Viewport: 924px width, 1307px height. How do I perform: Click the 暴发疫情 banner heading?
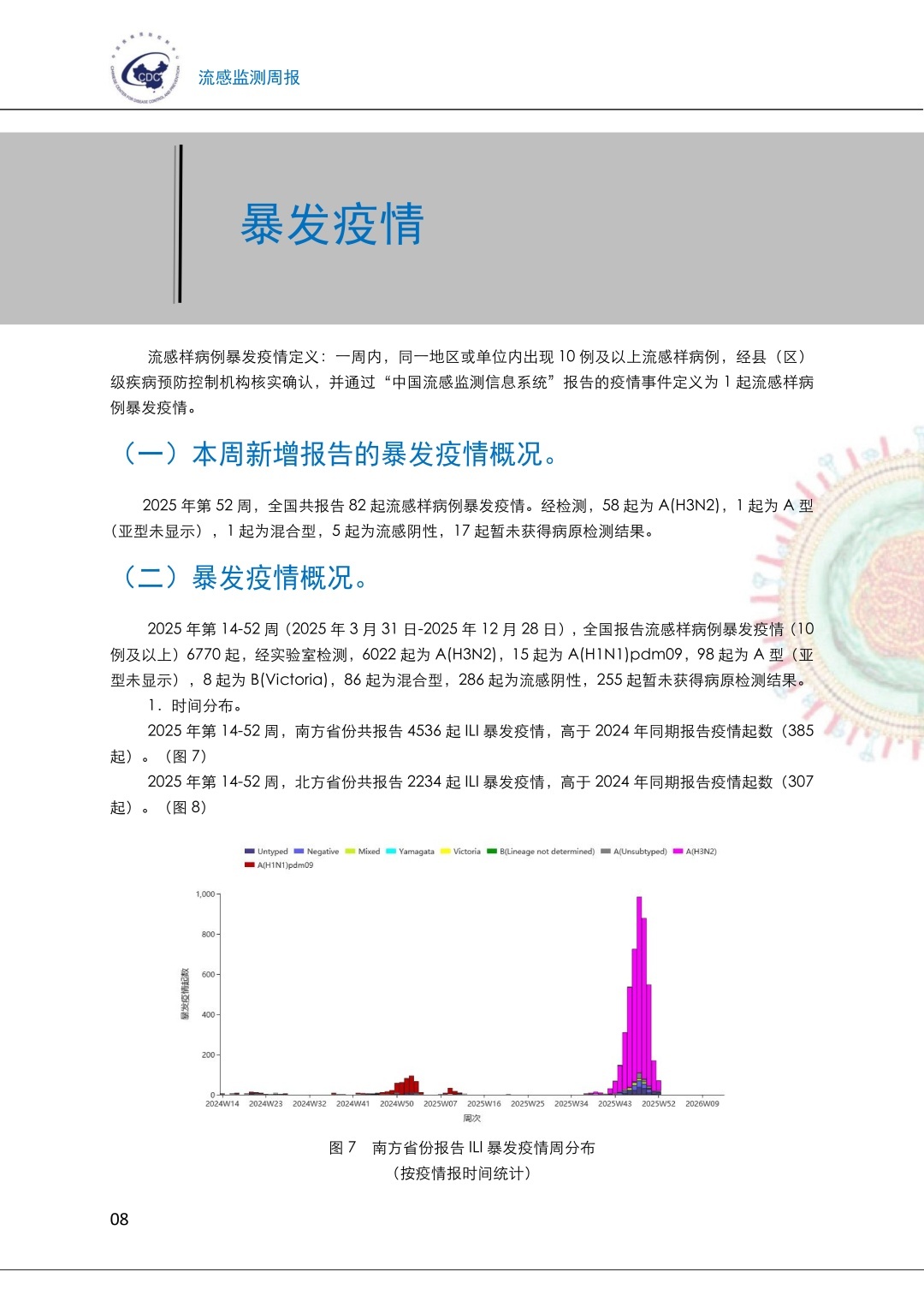click(332, 225)
